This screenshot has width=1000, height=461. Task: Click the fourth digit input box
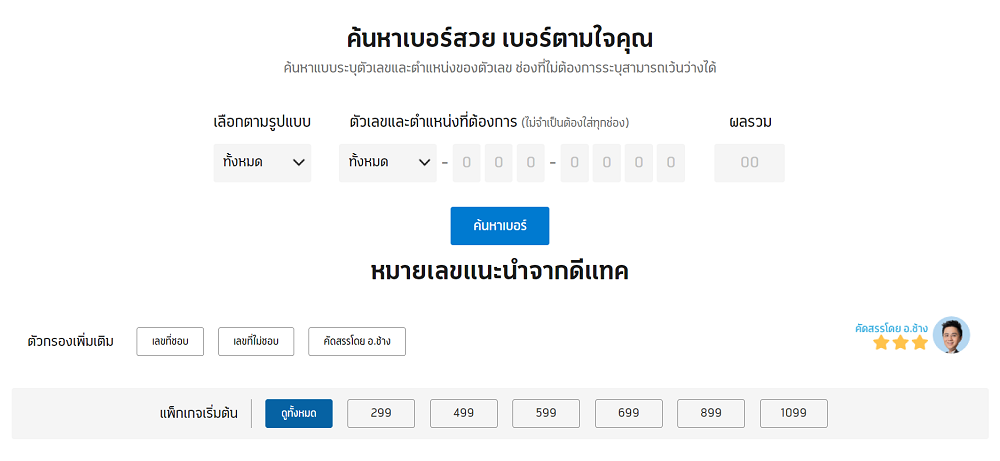575,163
